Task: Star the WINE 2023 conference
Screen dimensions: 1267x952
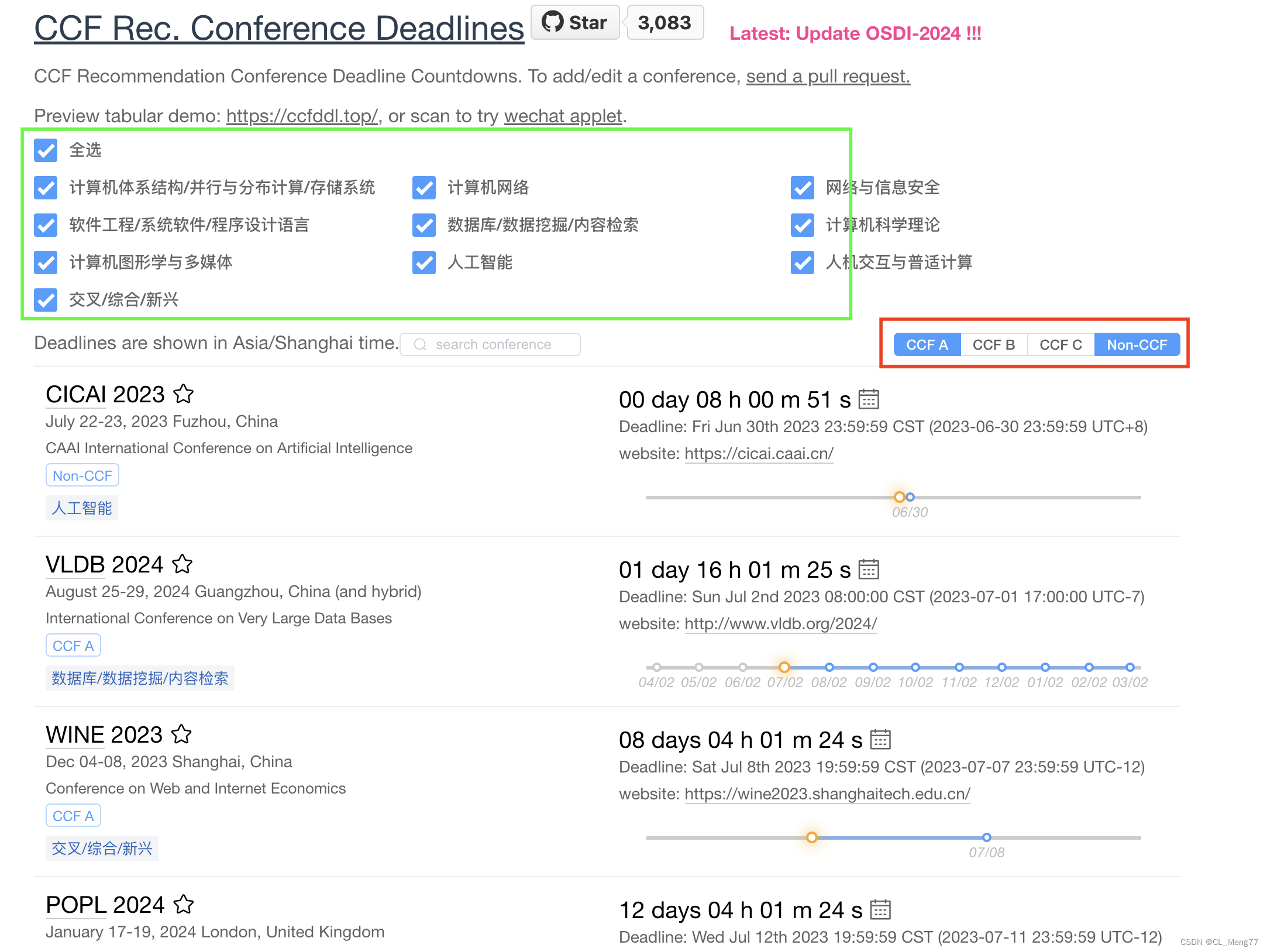Action: (x=182, y=734)
